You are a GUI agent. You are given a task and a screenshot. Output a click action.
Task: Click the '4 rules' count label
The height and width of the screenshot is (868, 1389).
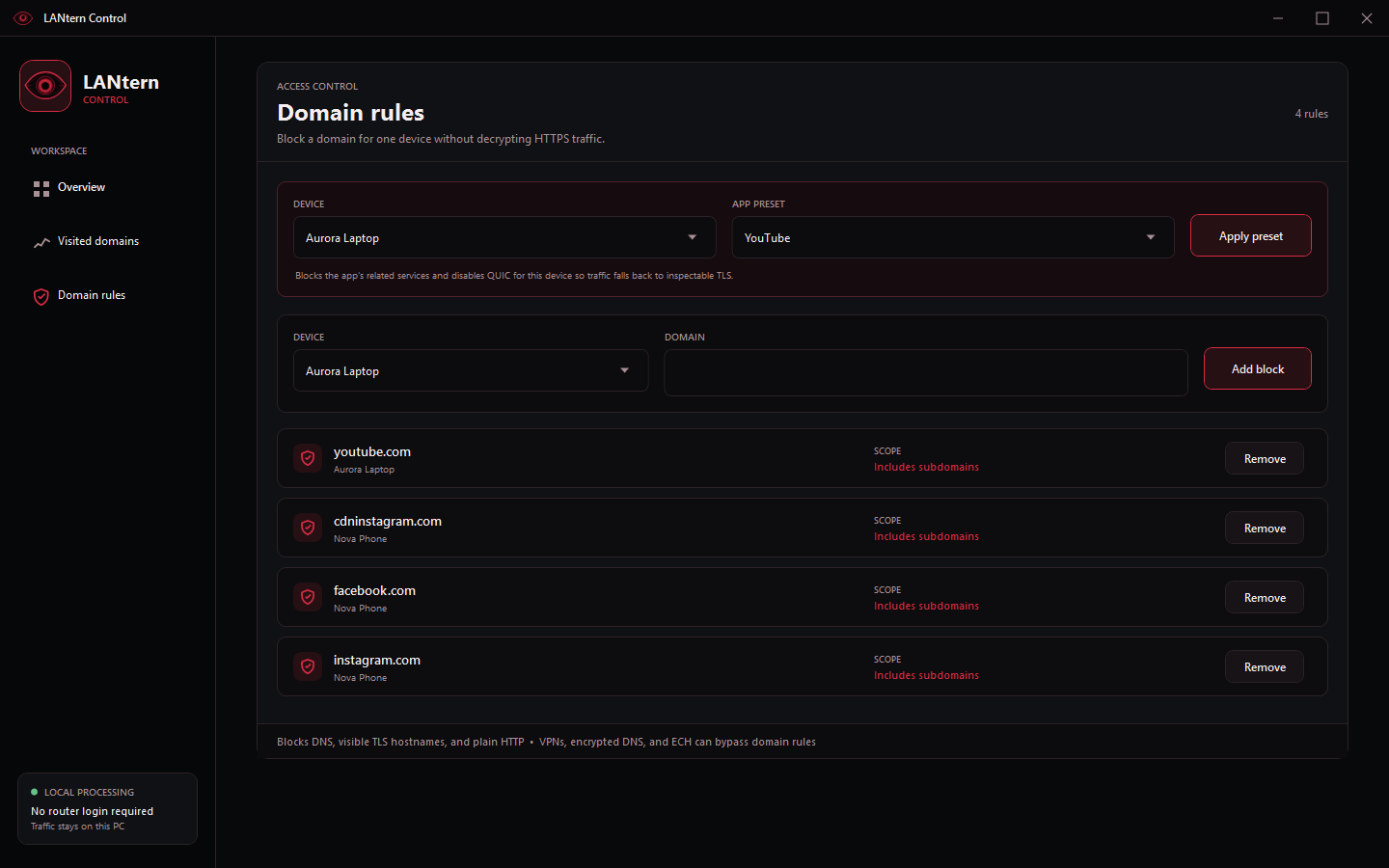(x=1312, y=114)
